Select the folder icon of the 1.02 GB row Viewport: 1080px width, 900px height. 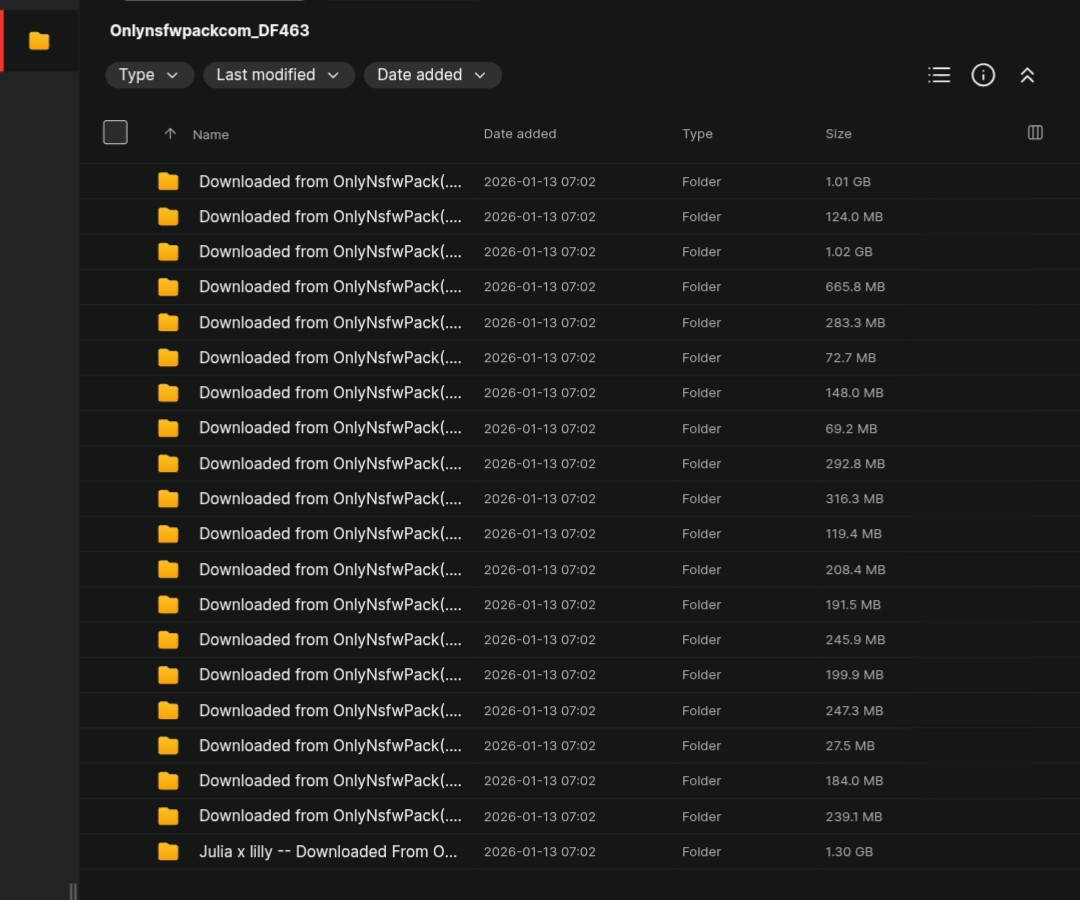[x=168, y=252]
